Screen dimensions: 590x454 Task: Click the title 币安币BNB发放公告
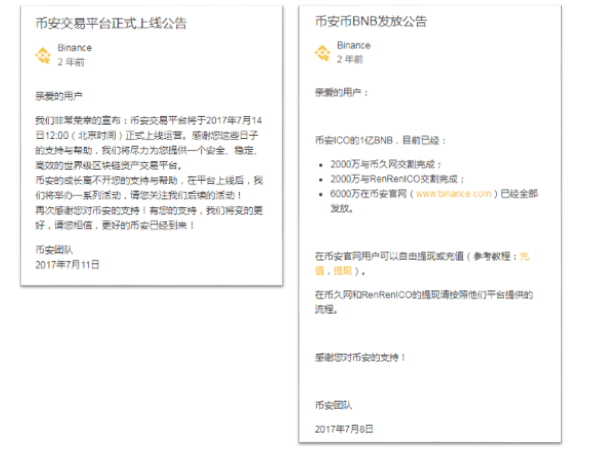coord(371,21)
